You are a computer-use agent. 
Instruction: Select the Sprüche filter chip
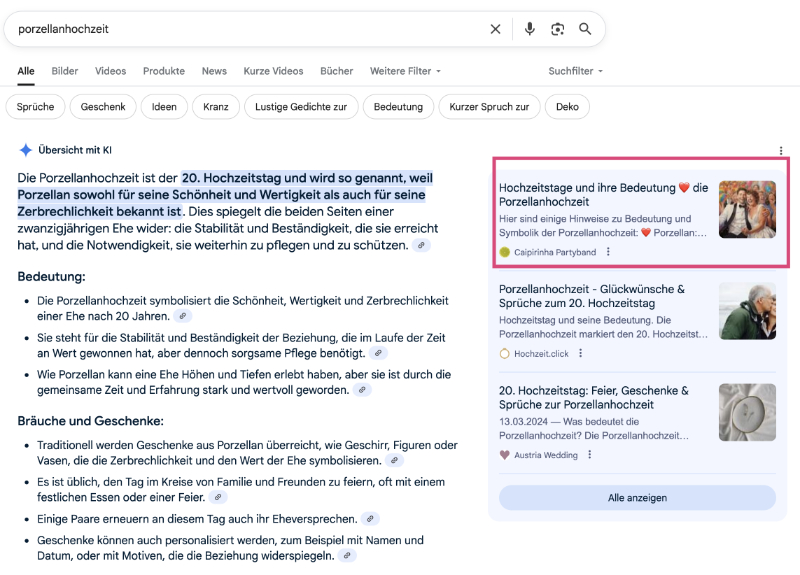pos(35,107)
